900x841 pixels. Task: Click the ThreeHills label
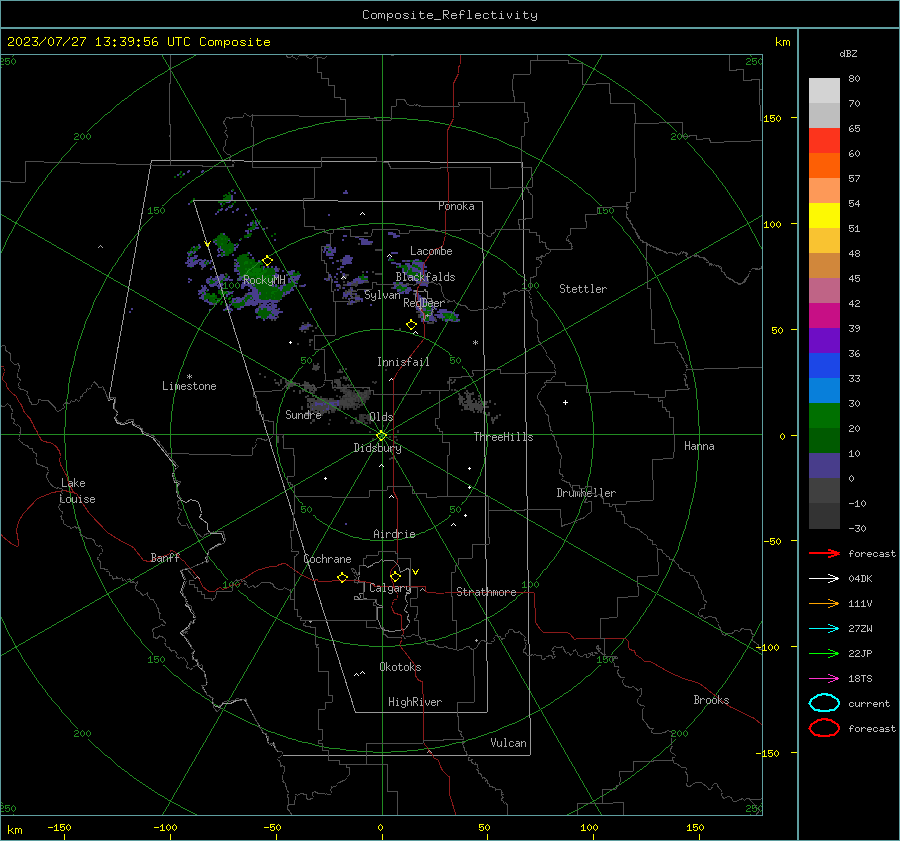tap(503, 437)
